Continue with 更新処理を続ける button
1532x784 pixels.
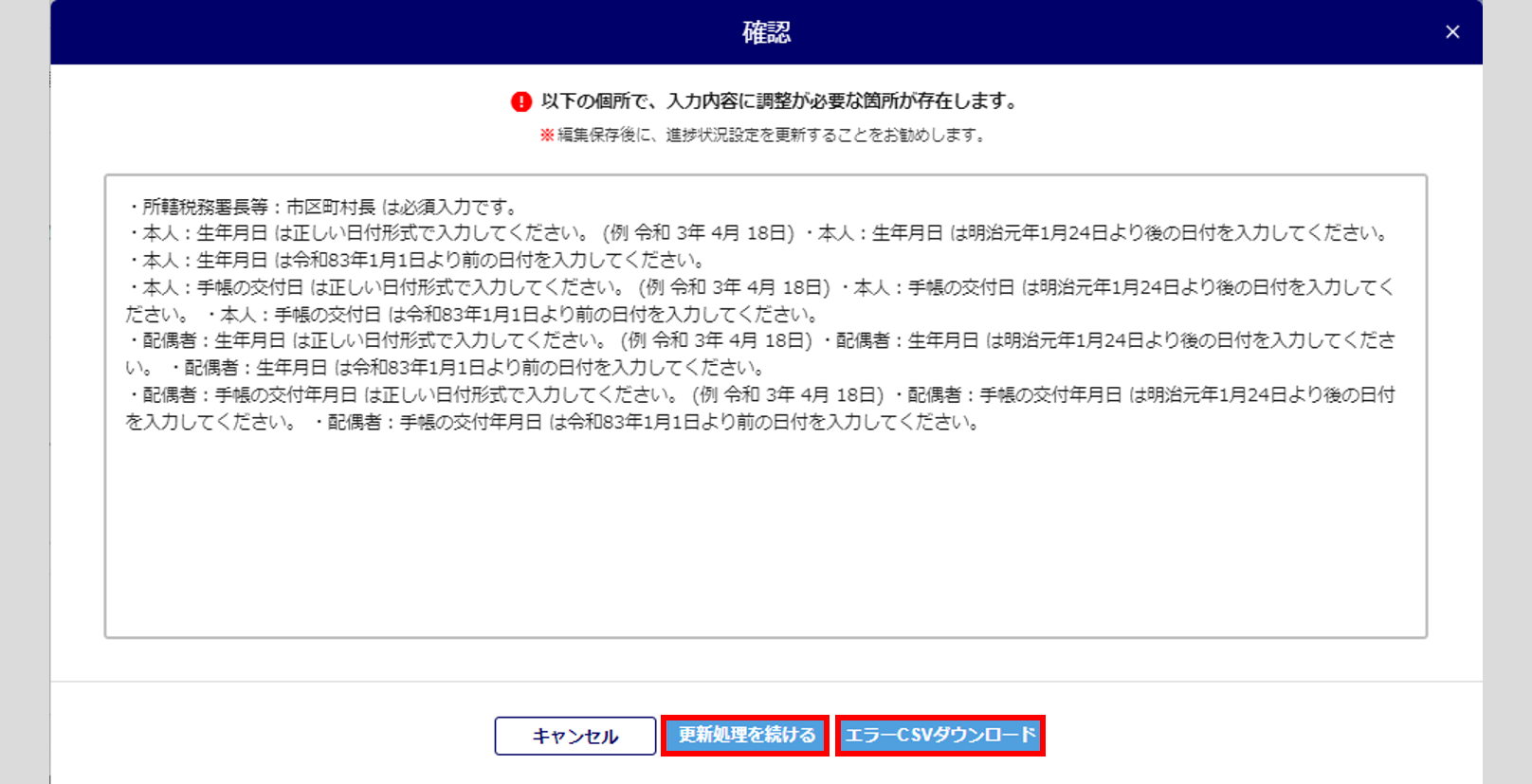pos(746,736)
